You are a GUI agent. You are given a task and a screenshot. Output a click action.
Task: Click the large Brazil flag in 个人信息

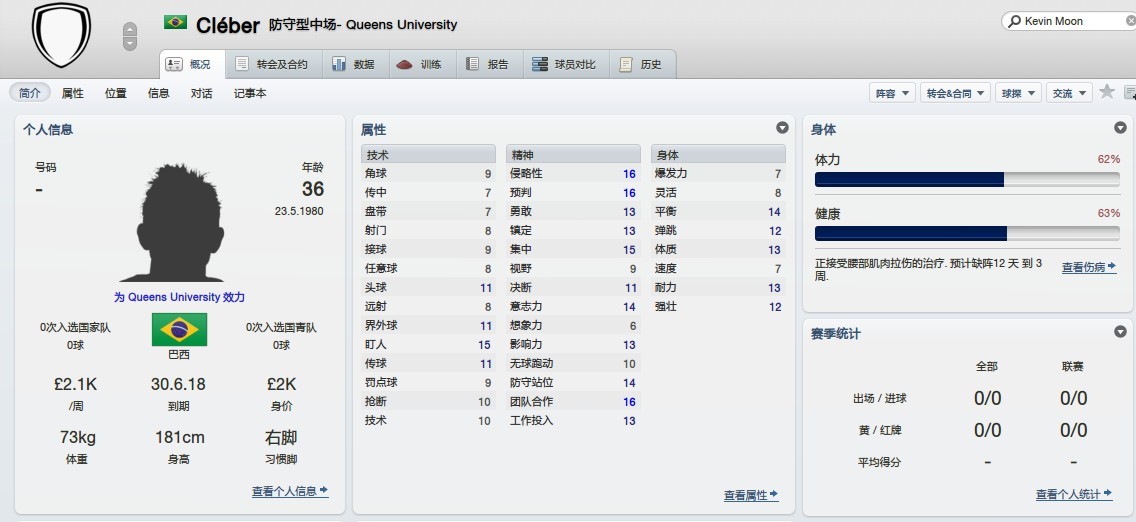(180, 330)
